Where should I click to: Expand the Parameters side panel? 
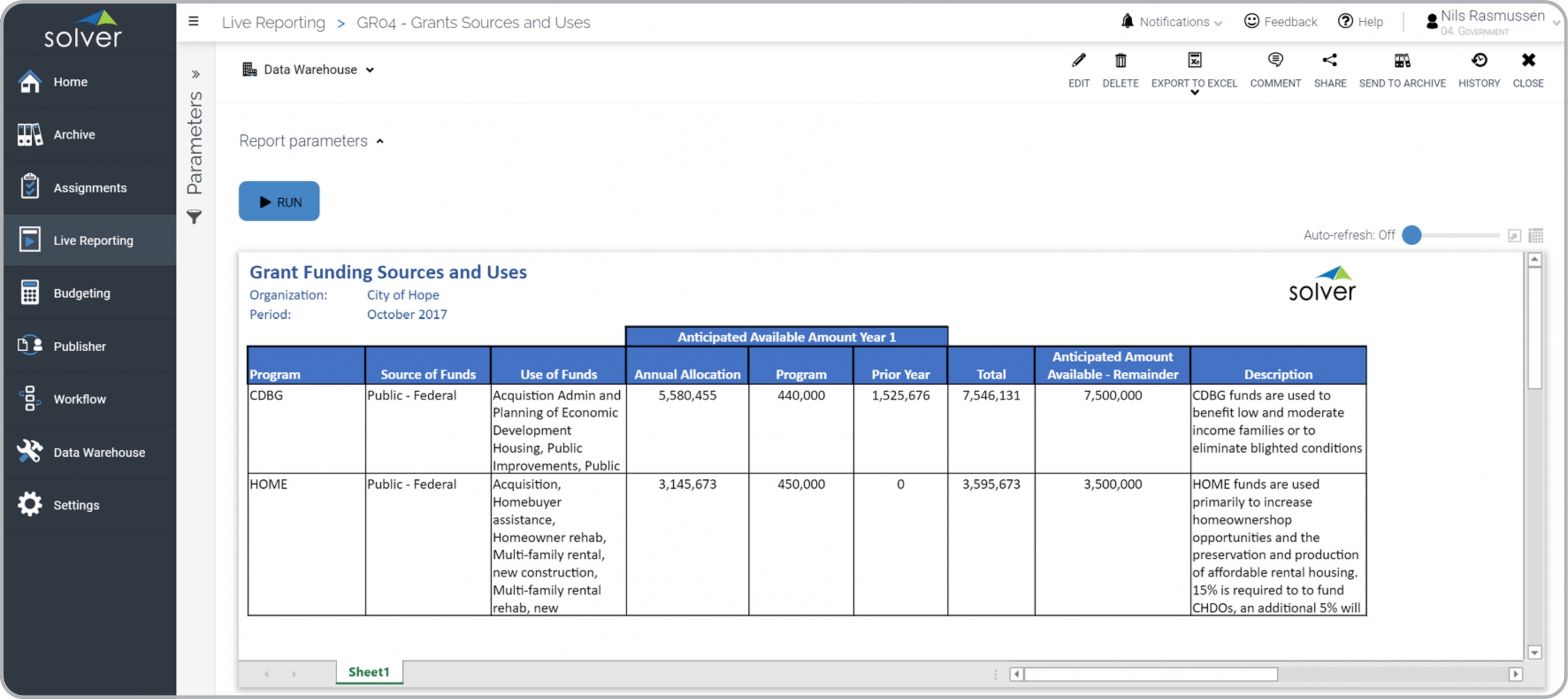195,75
